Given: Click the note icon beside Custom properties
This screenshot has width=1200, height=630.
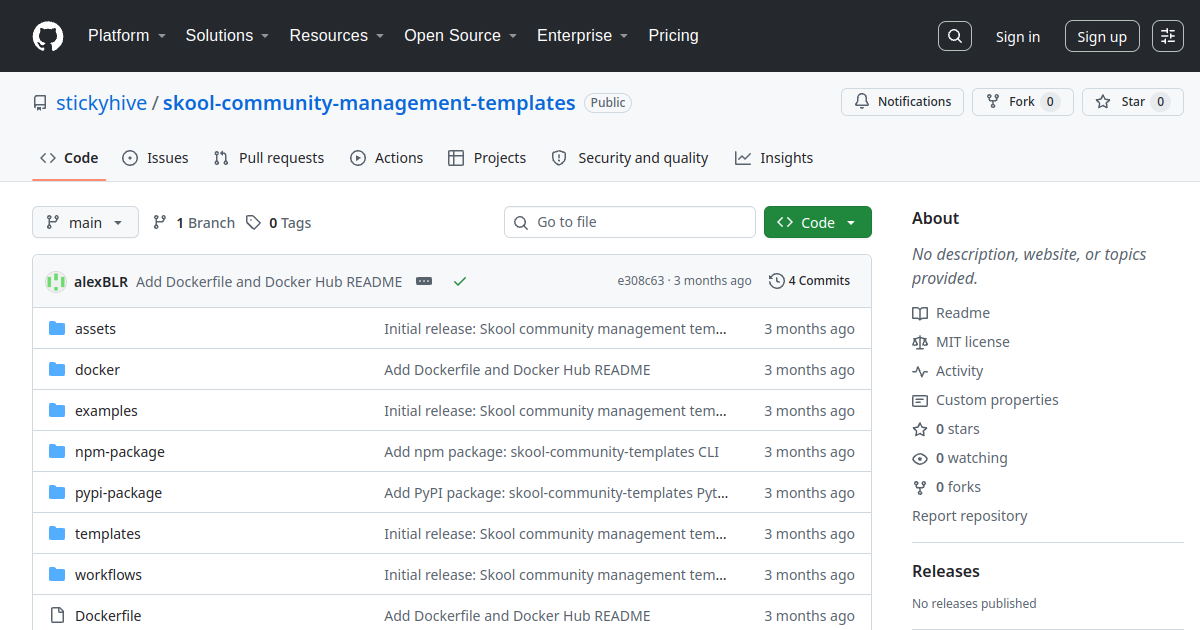Looking at the screenshot, I should pyautogui.click(x=920, y=400).
